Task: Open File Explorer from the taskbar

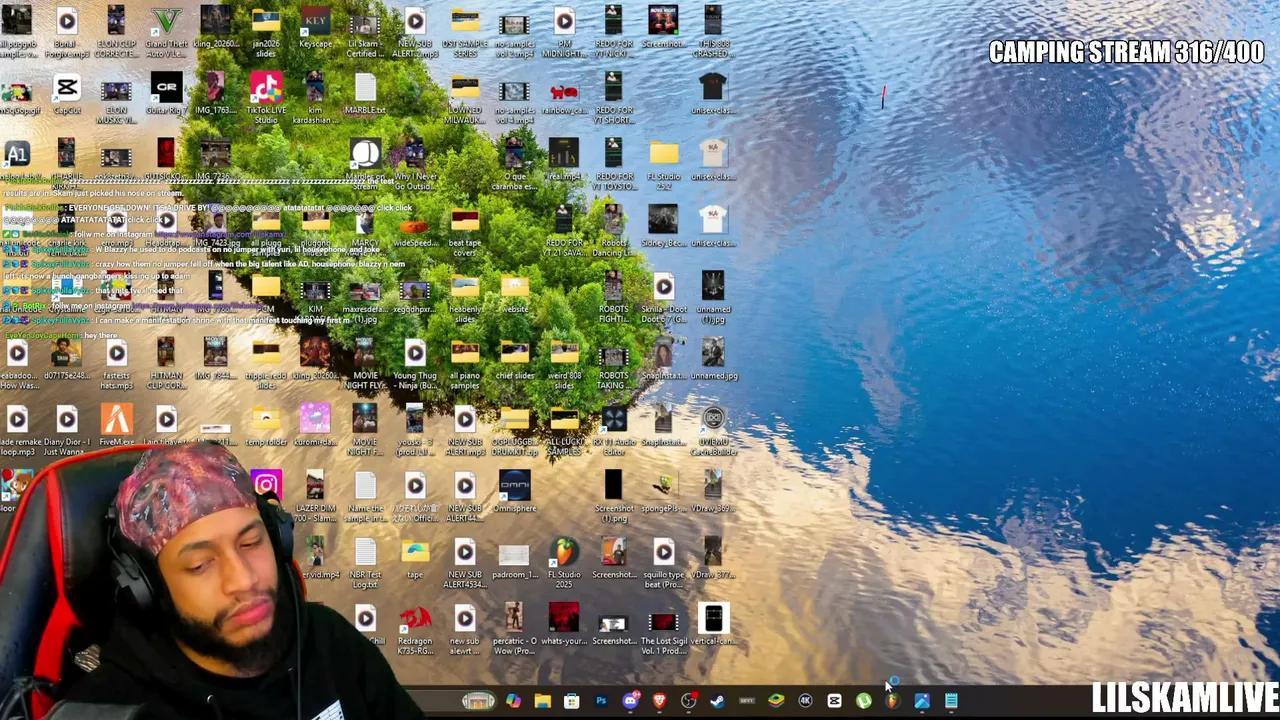Action: pyautogui.click(x=542, y=701)
